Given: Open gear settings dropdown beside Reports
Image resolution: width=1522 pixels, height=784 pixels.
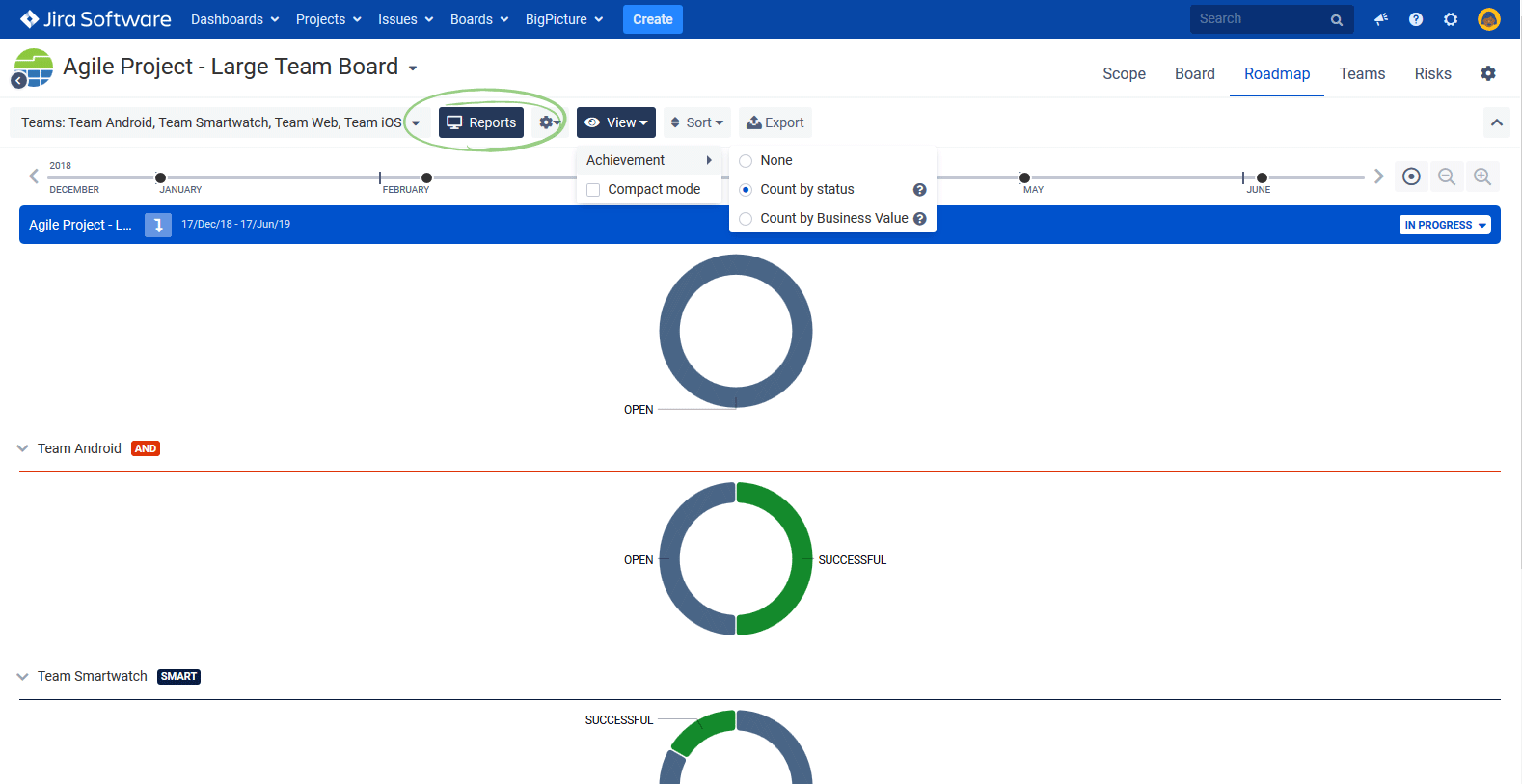Looking at the screenshot, I should point(550,122).
